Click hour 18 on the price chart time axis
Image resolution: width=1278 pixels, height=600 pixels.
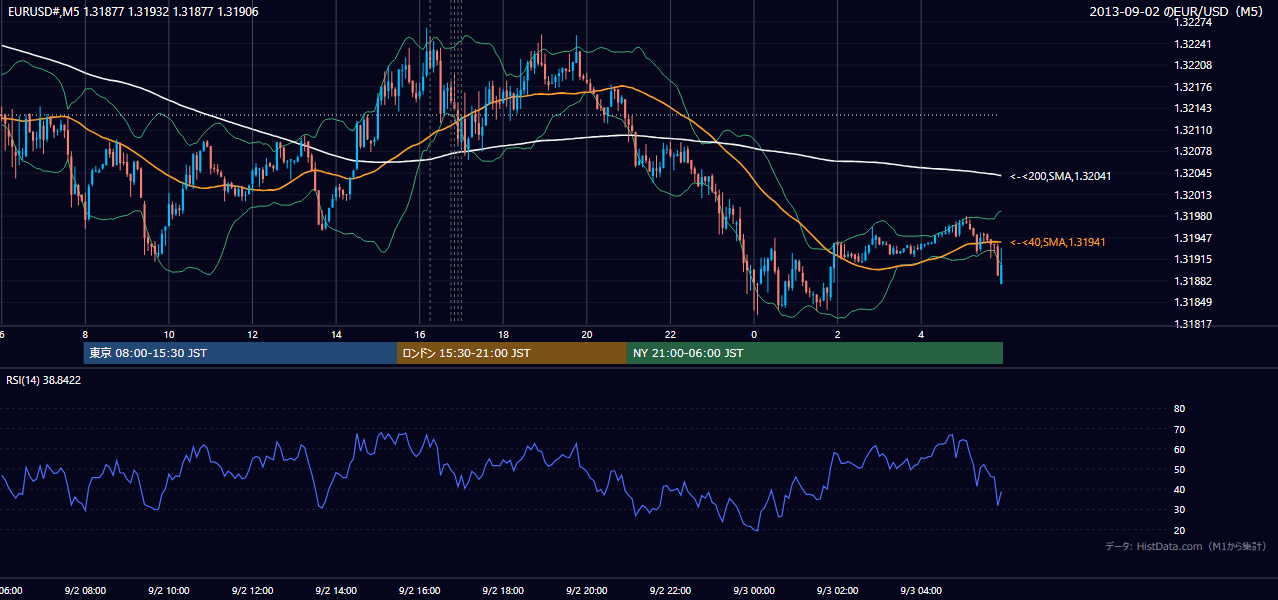pyautogui.click(x=503, y=334)
